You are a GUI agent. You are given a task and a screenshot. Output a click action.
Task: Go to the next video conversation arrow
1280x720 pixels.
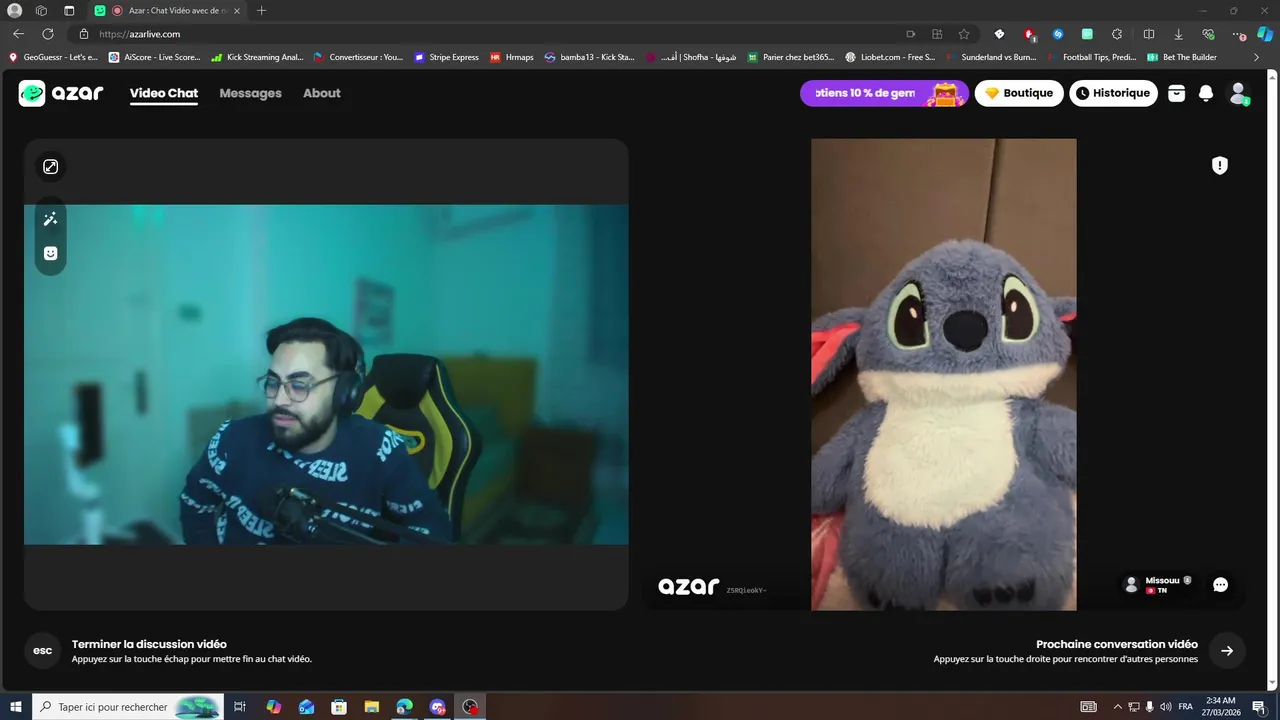coord(1227,651)
